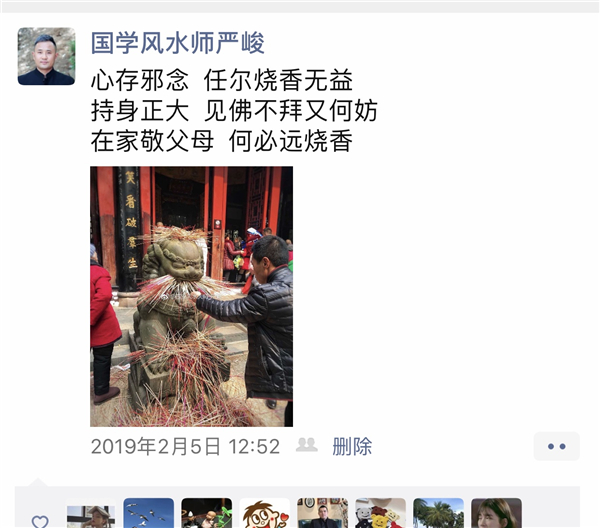Open liker avatar of man in suit
Image resolution: width=600 pixels, height=528 pixels.
point(323,513)
